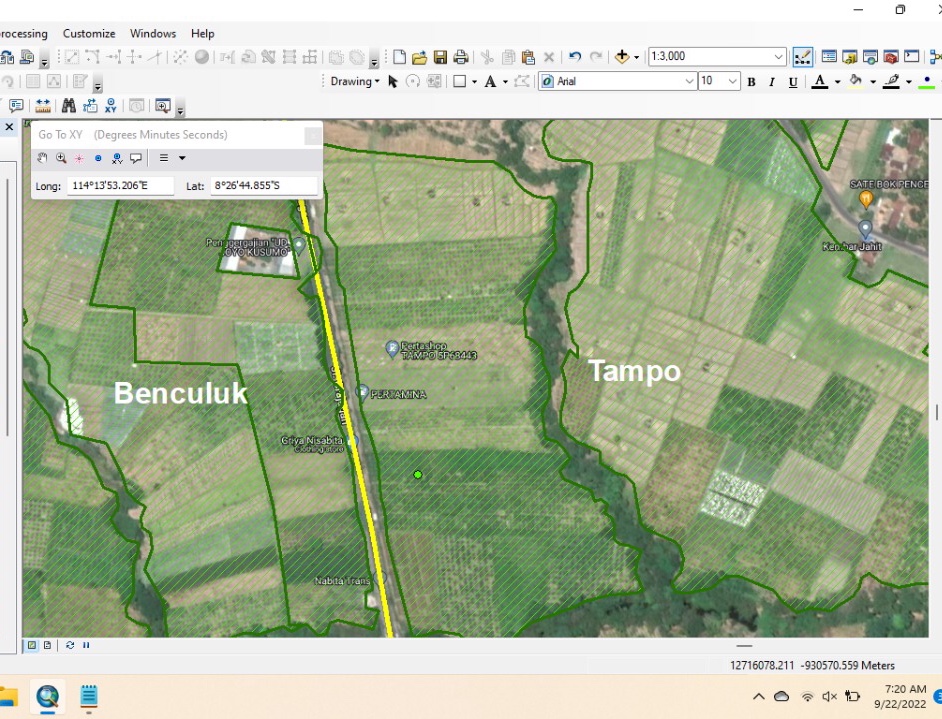Select the Measure ruler tool
Image resolution: width=942 pixels, height=719 pixels.
[x=43, y=106]
